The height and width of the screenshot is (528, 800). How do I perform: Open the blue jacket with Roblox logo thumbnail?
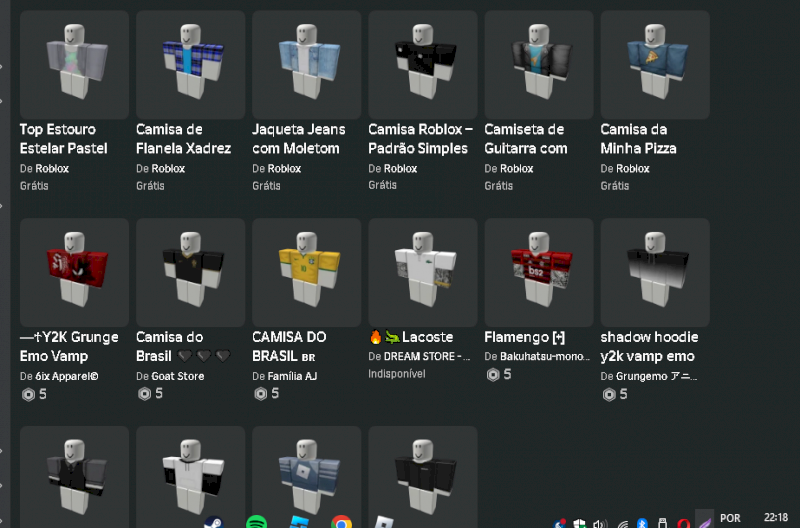click(x=307, y=477)
